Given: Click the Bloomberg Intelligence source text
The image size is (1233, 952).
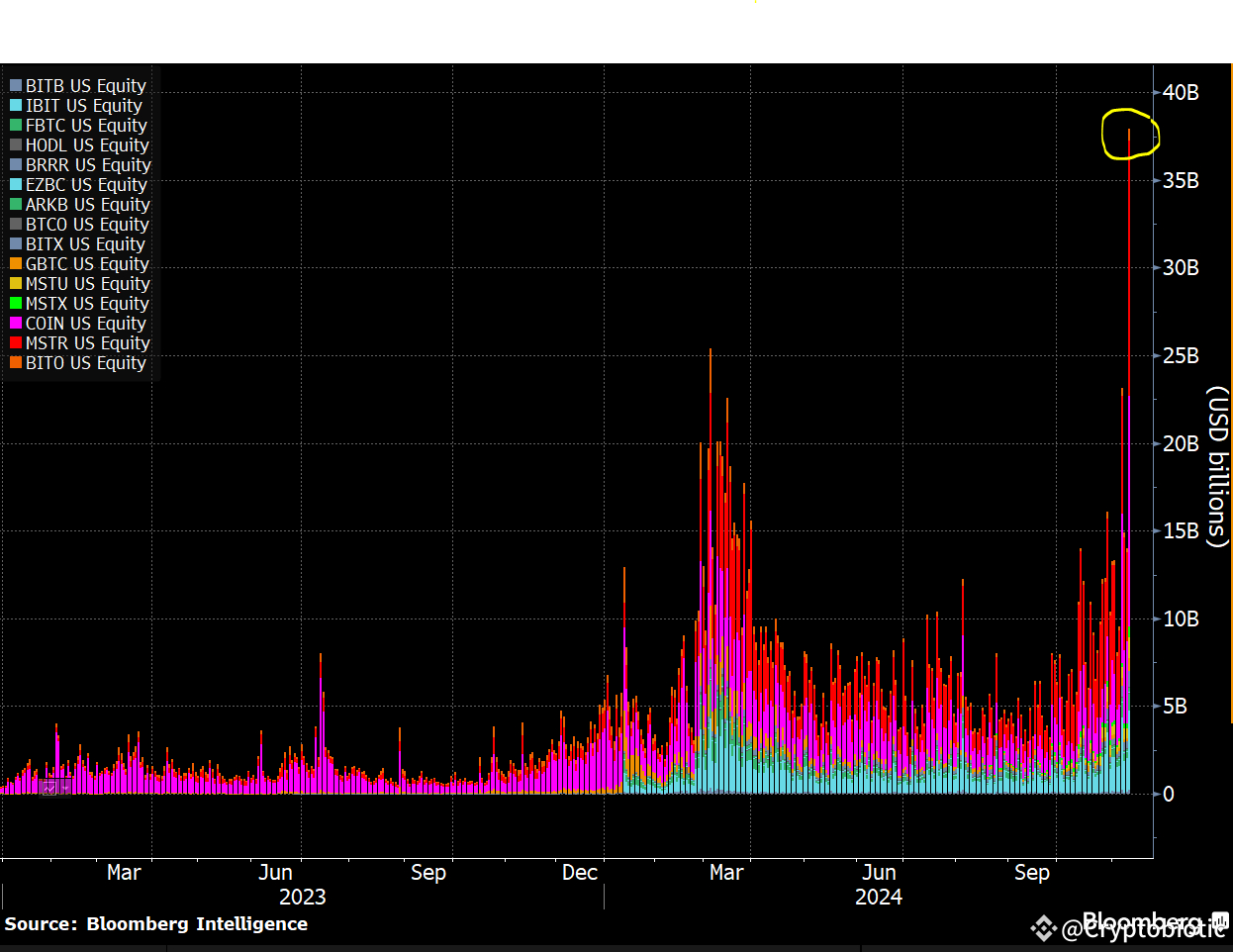Looking at the screenshot, I should 197,923.
